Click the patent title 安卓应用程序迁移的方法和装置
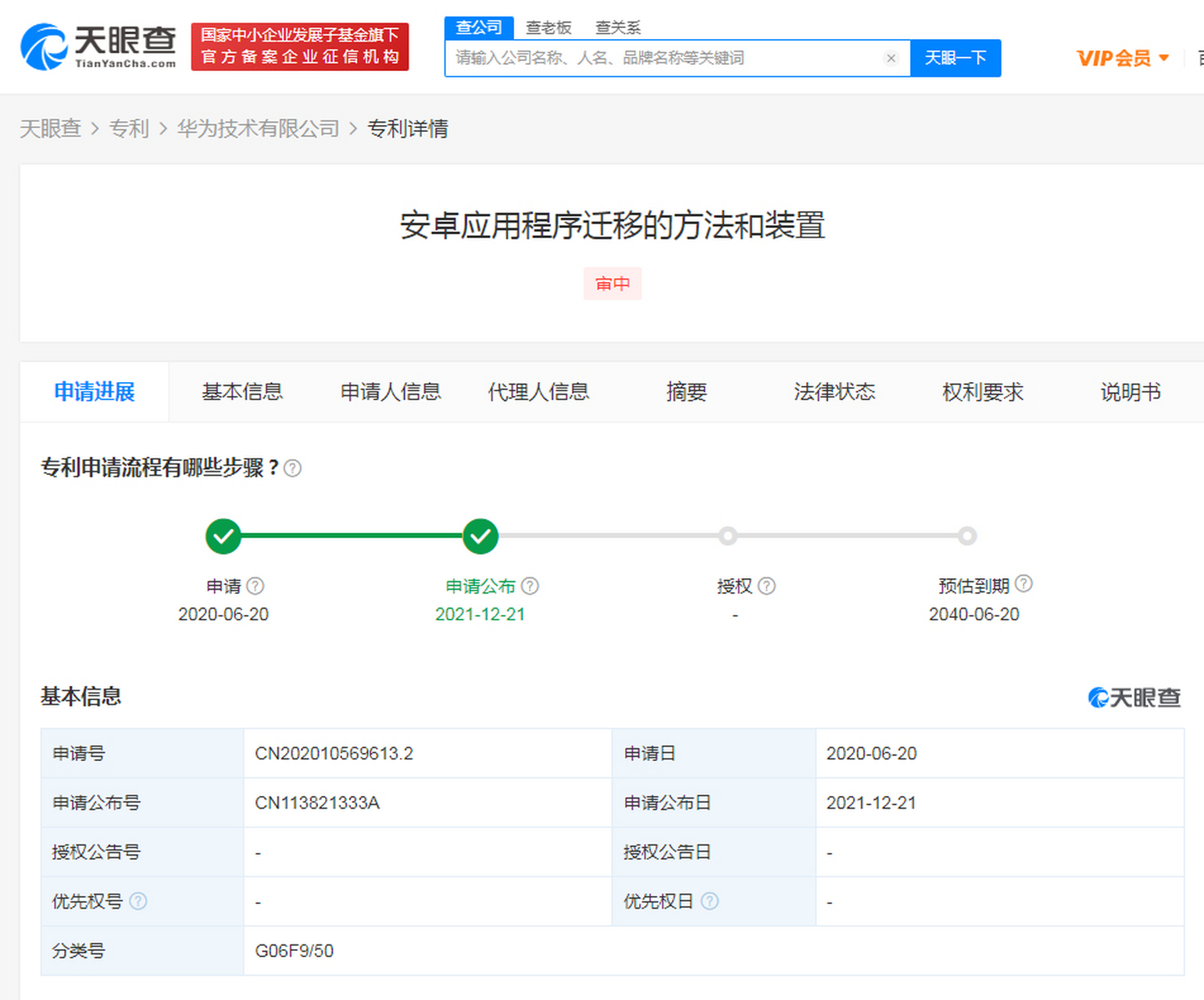The image size is (1204, 1000). (x=613, y=226)
